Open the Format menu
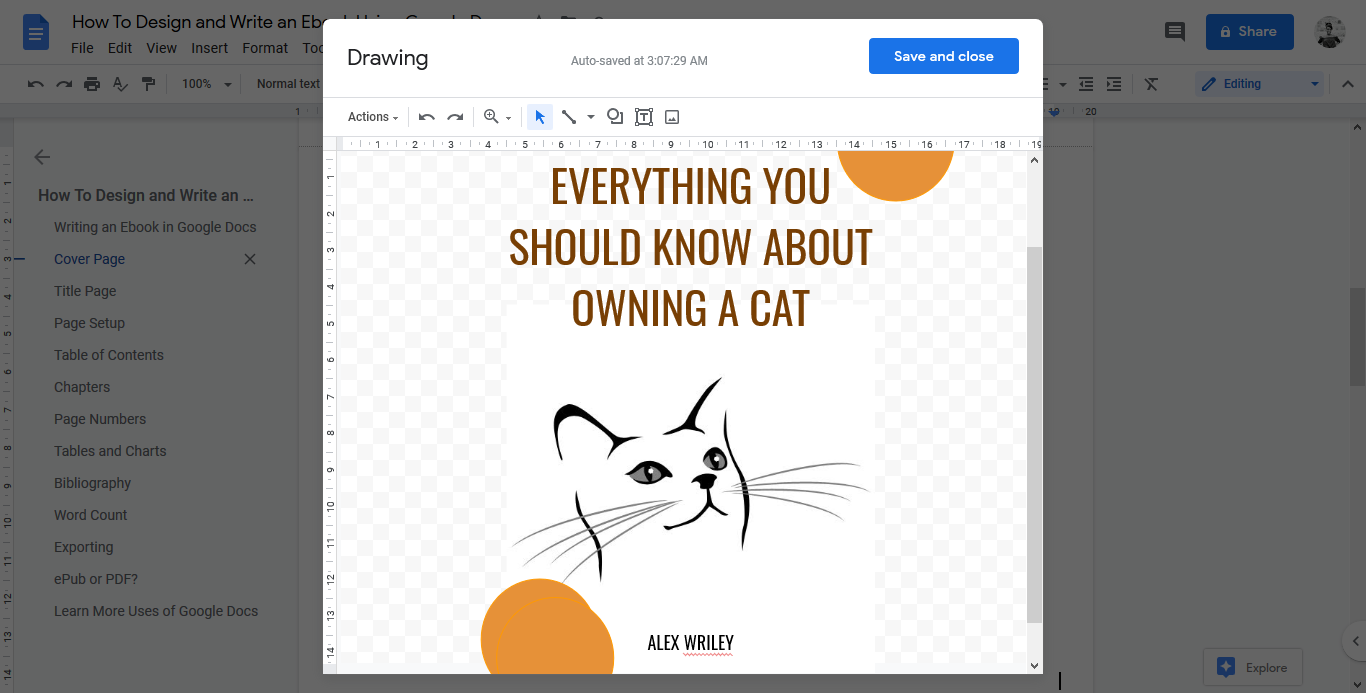The image size is (1366, 693). [265, 47]
